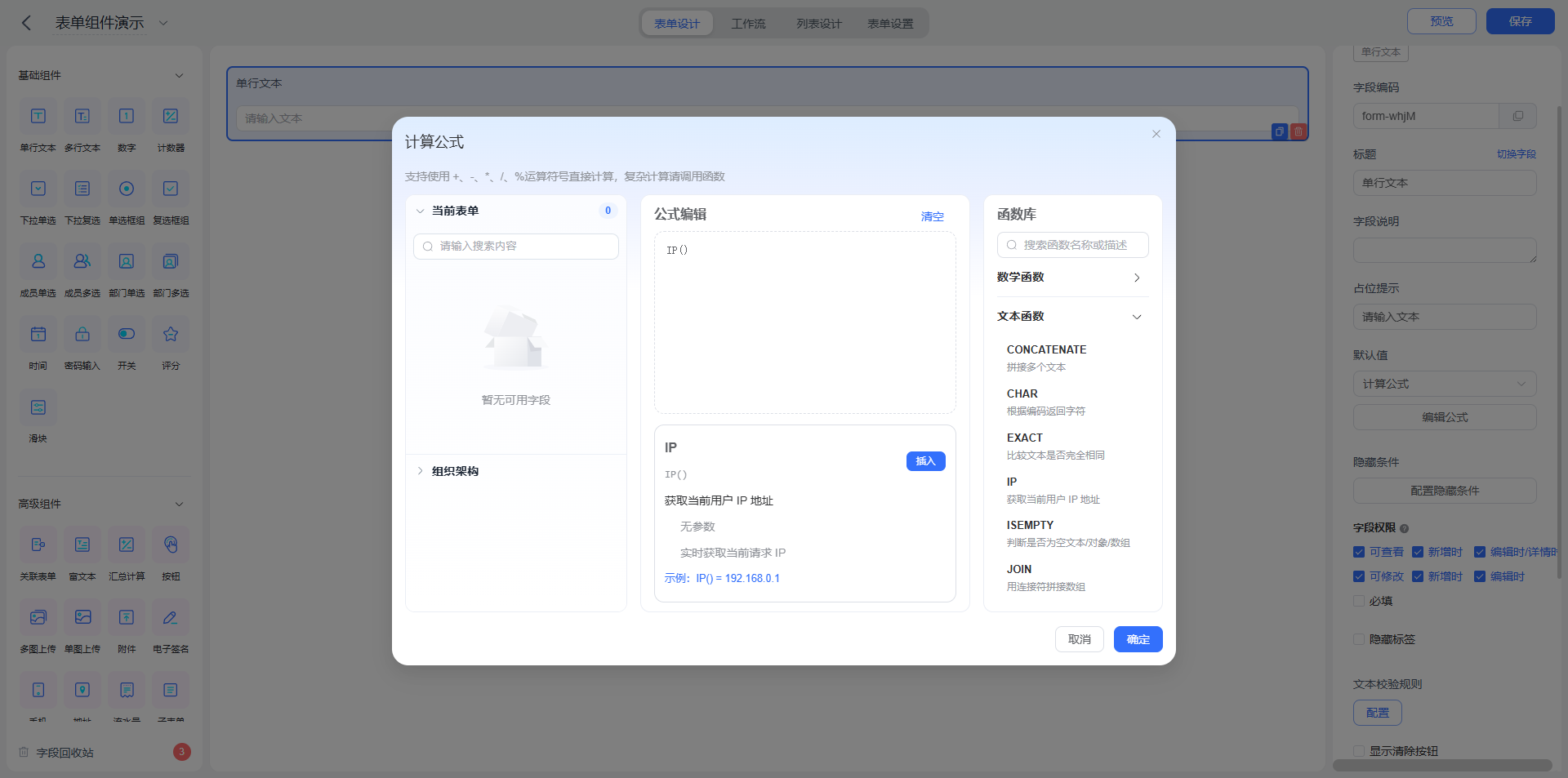Add the 开关 component icon
1568x778 pixels.
point(127,334)
